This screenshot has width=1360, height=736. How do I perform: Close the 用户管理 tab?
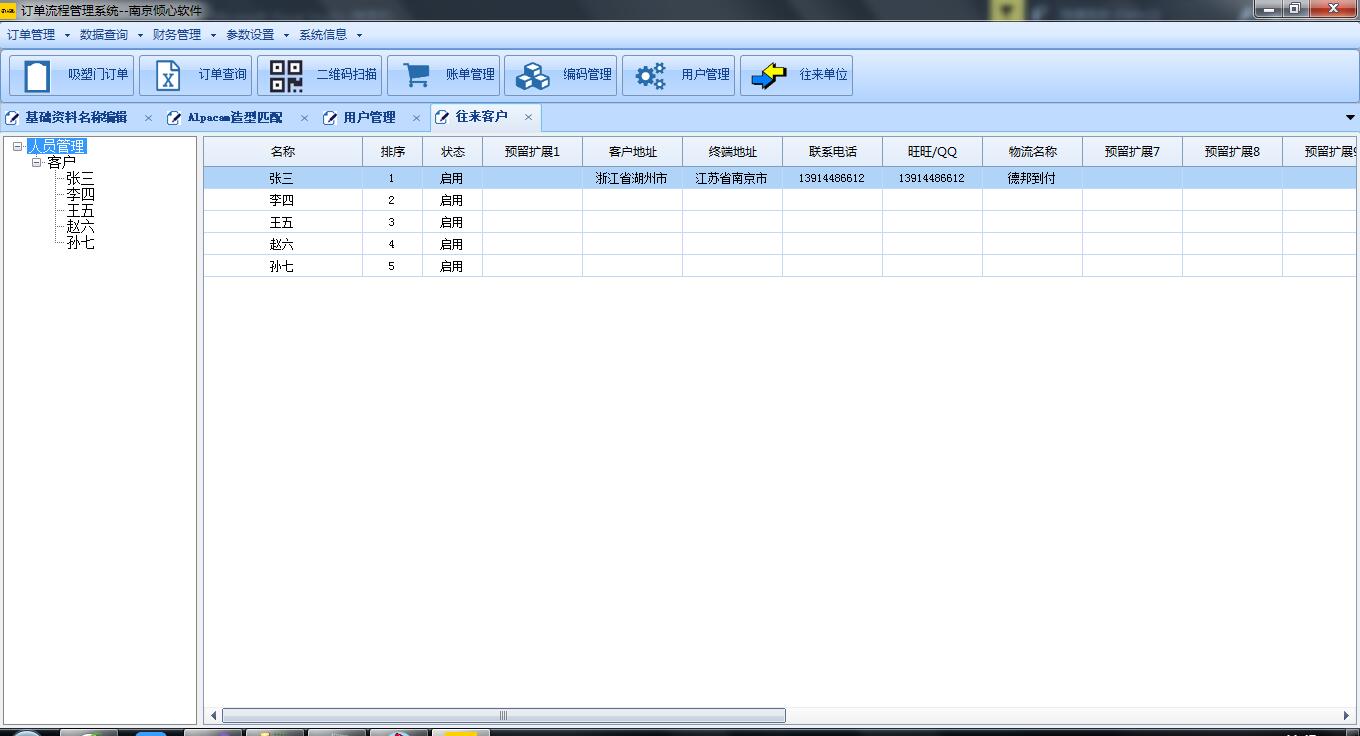(x=416, y=118)
